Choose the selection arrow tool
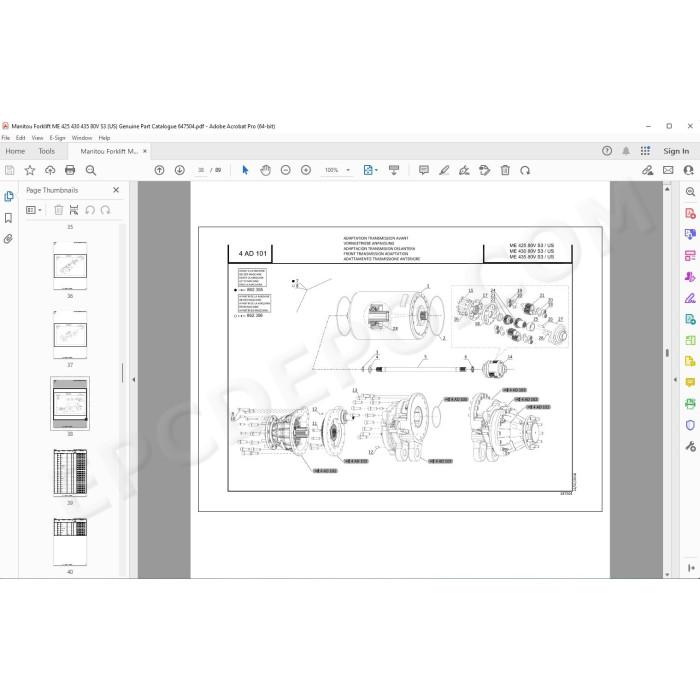Screen dimensions: 700x700 click(x=245, y=170)
